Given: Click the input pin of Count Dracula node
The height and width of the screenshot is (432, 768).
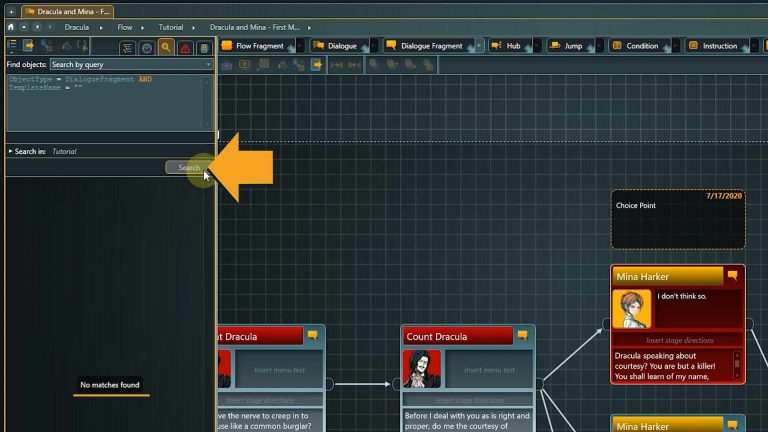Looking at the screenshot, I should (x=397, y=384).
